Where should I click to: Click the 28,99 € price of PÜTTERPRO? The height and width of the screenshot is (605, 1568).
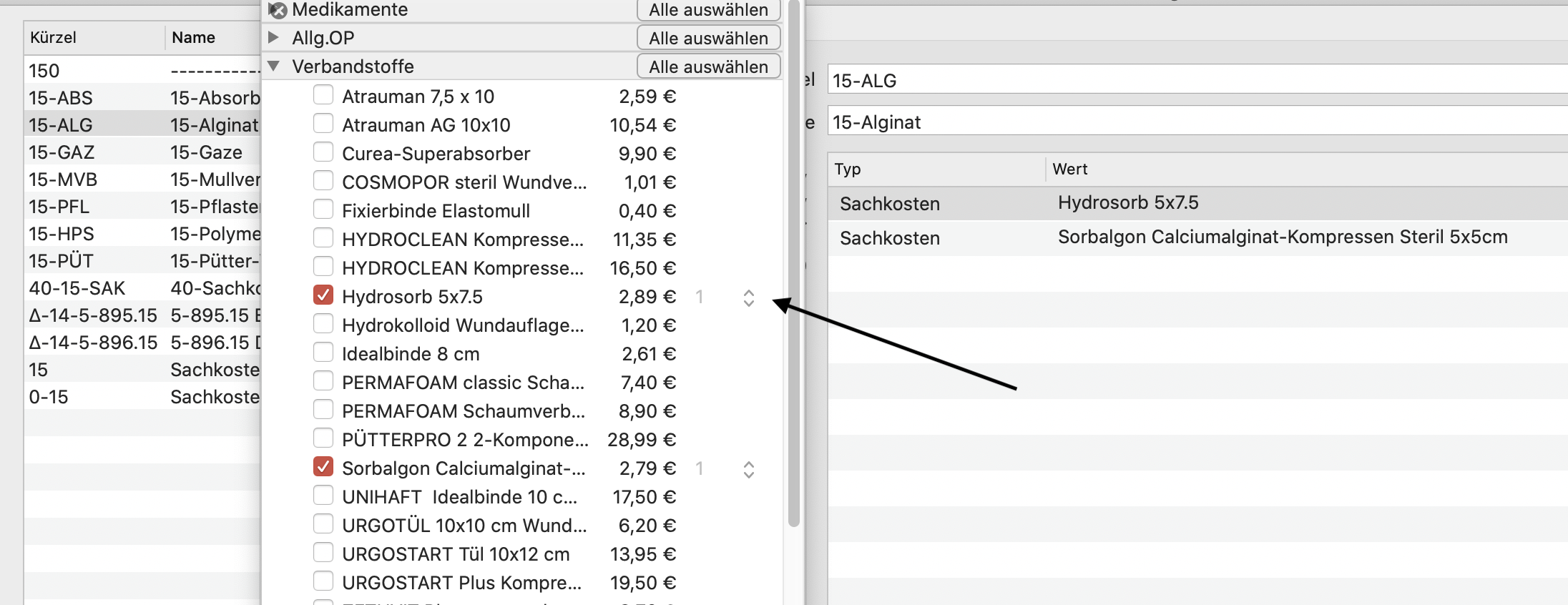coord(642,440)
